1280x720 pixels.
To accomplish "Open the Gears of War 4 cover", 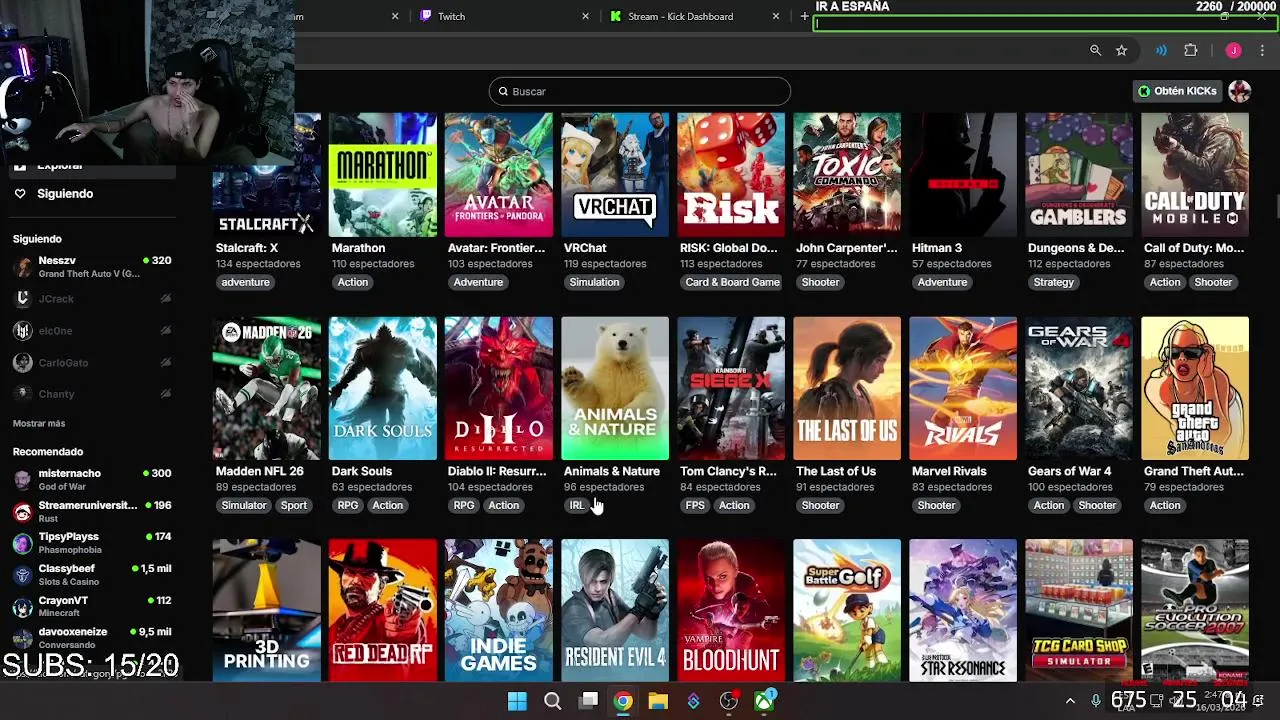I will coord(1079,388).
